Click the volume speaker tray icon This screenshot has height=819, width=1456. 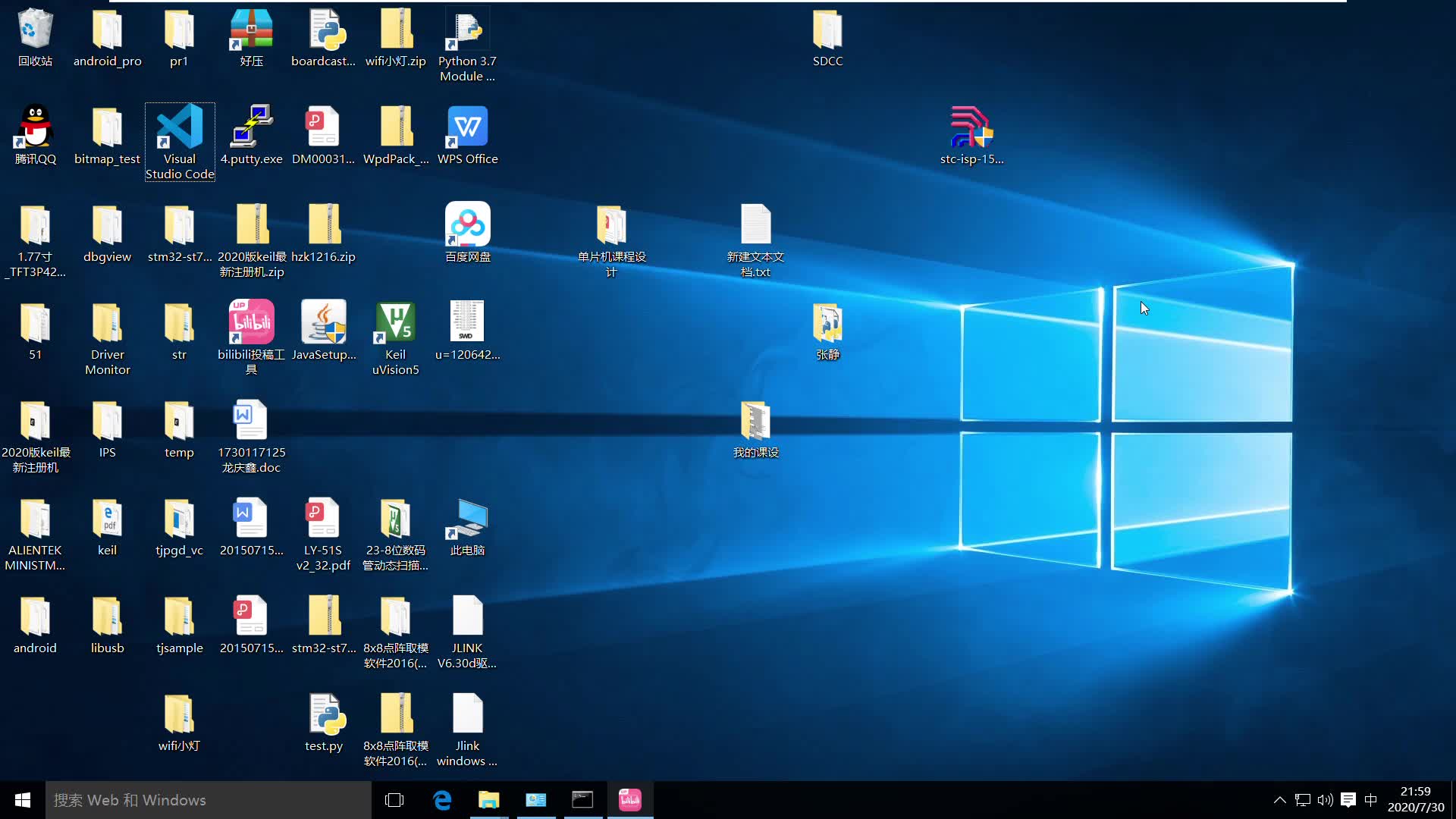point(1325,800)
